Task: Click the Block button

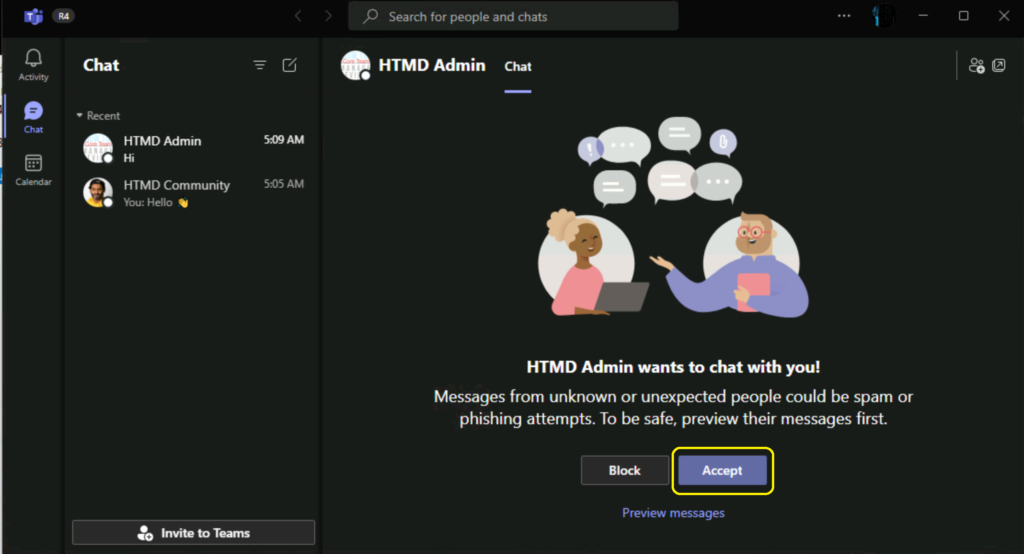Action: (x=624, y=470)
